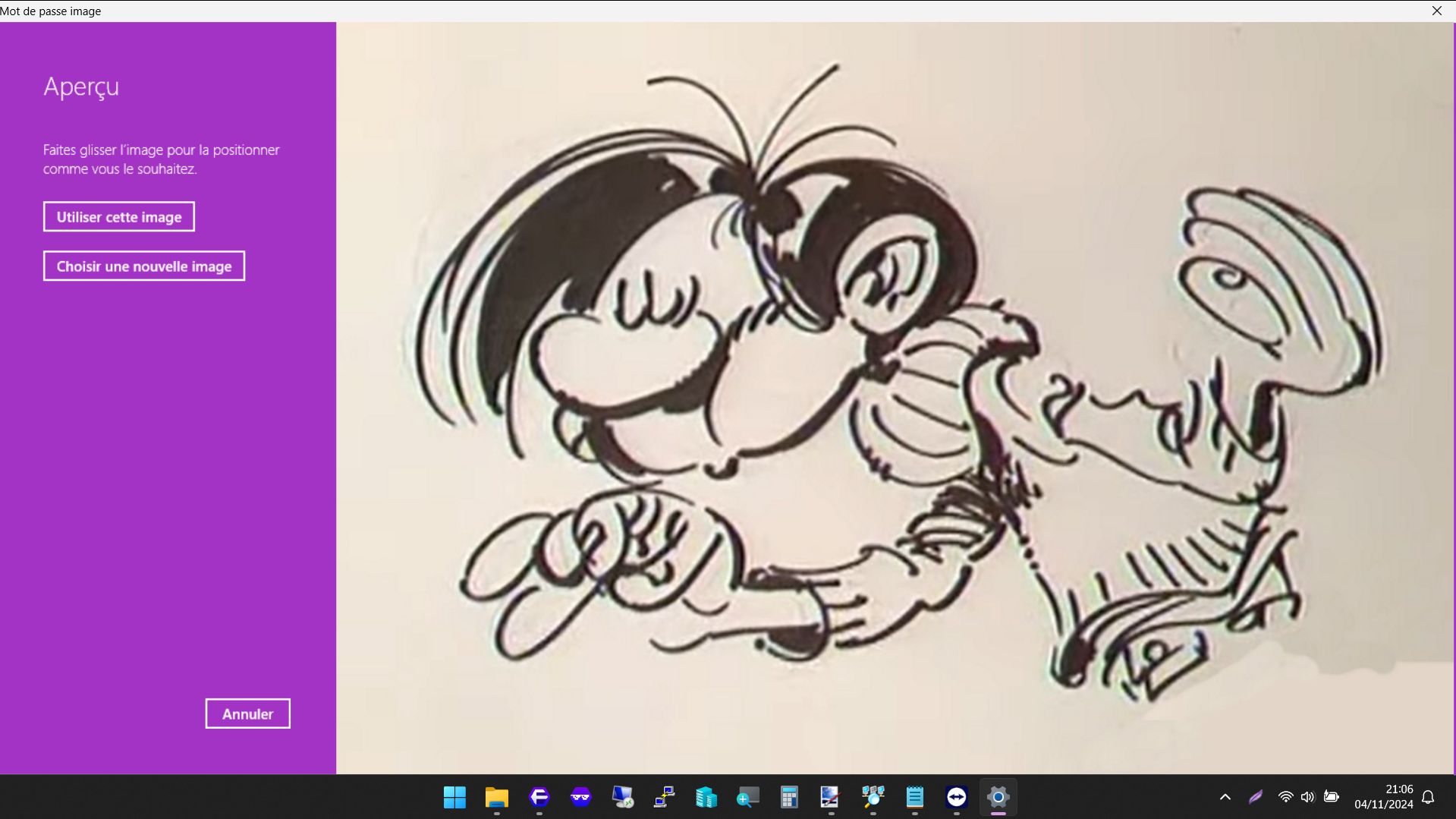The width and height of the screenshot is (1456, 819).
Task: Open File Explorer from the taskbar
Action: [497, 798]
